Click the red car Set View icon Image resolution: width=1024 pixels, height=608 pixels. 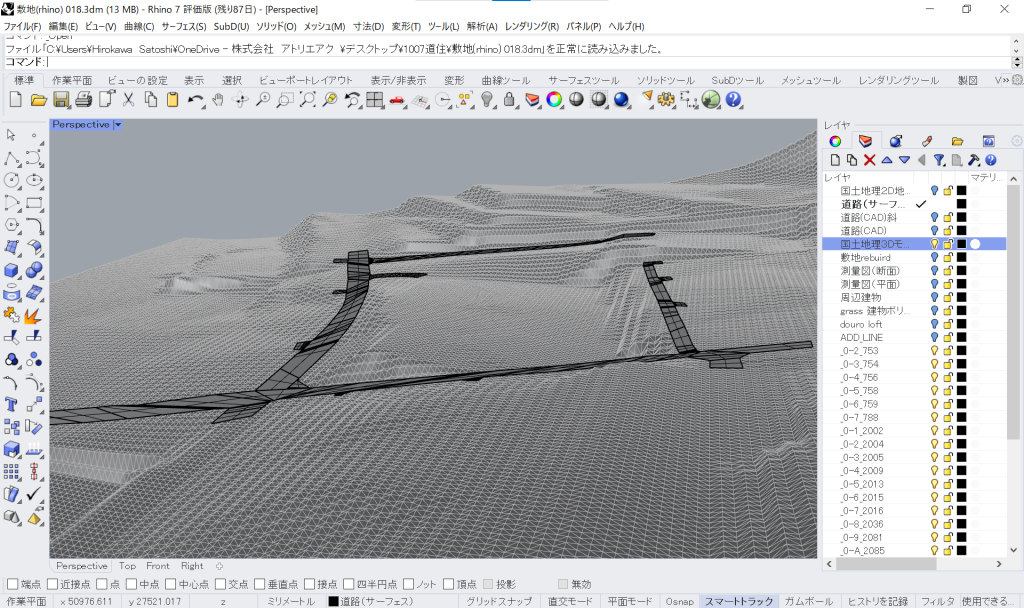point(397,100)
